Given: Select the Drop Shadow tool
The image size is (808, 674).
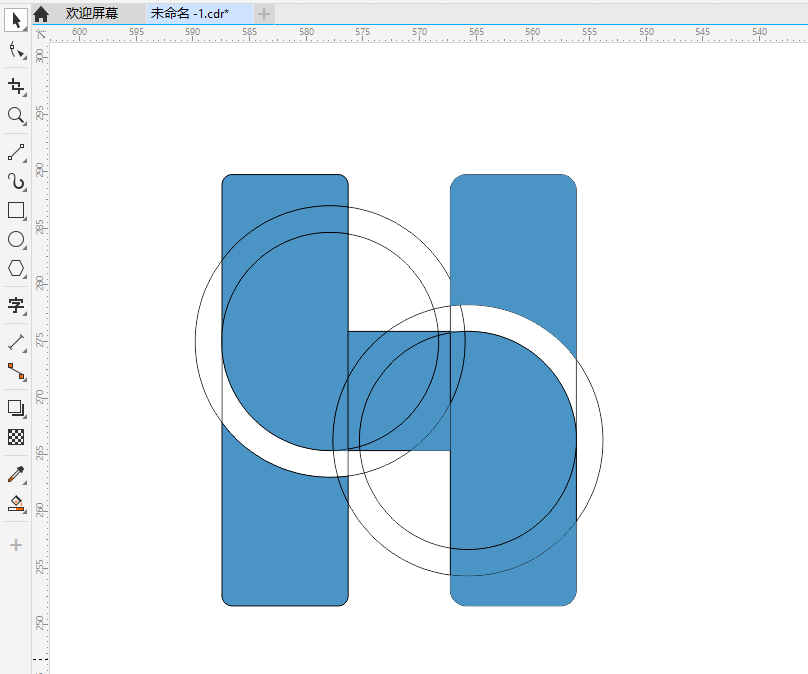Looking at the screenshot, I should tap(16, 408).
